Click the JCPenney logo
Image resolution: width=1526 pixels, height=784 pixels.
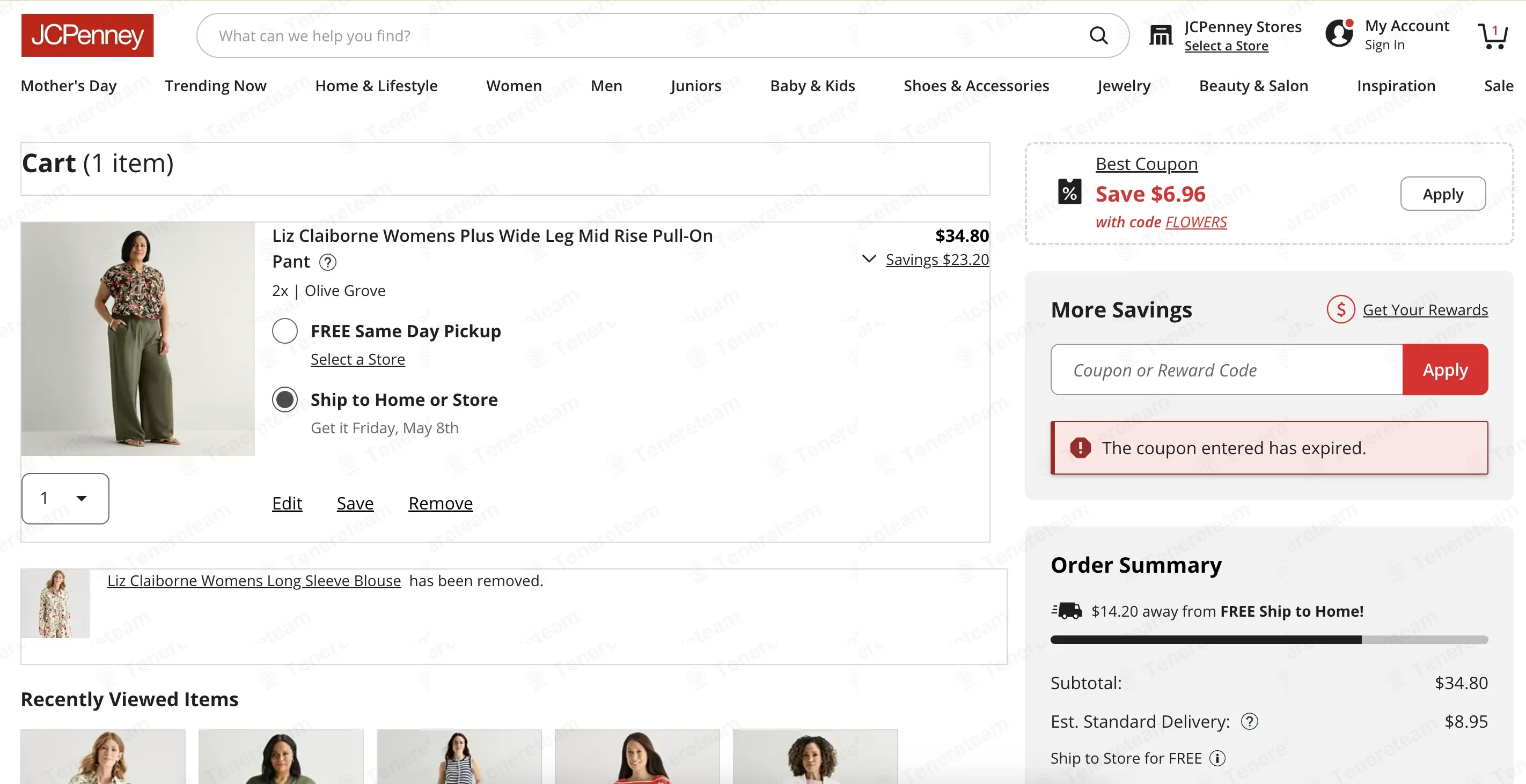(x=87, y=35)
